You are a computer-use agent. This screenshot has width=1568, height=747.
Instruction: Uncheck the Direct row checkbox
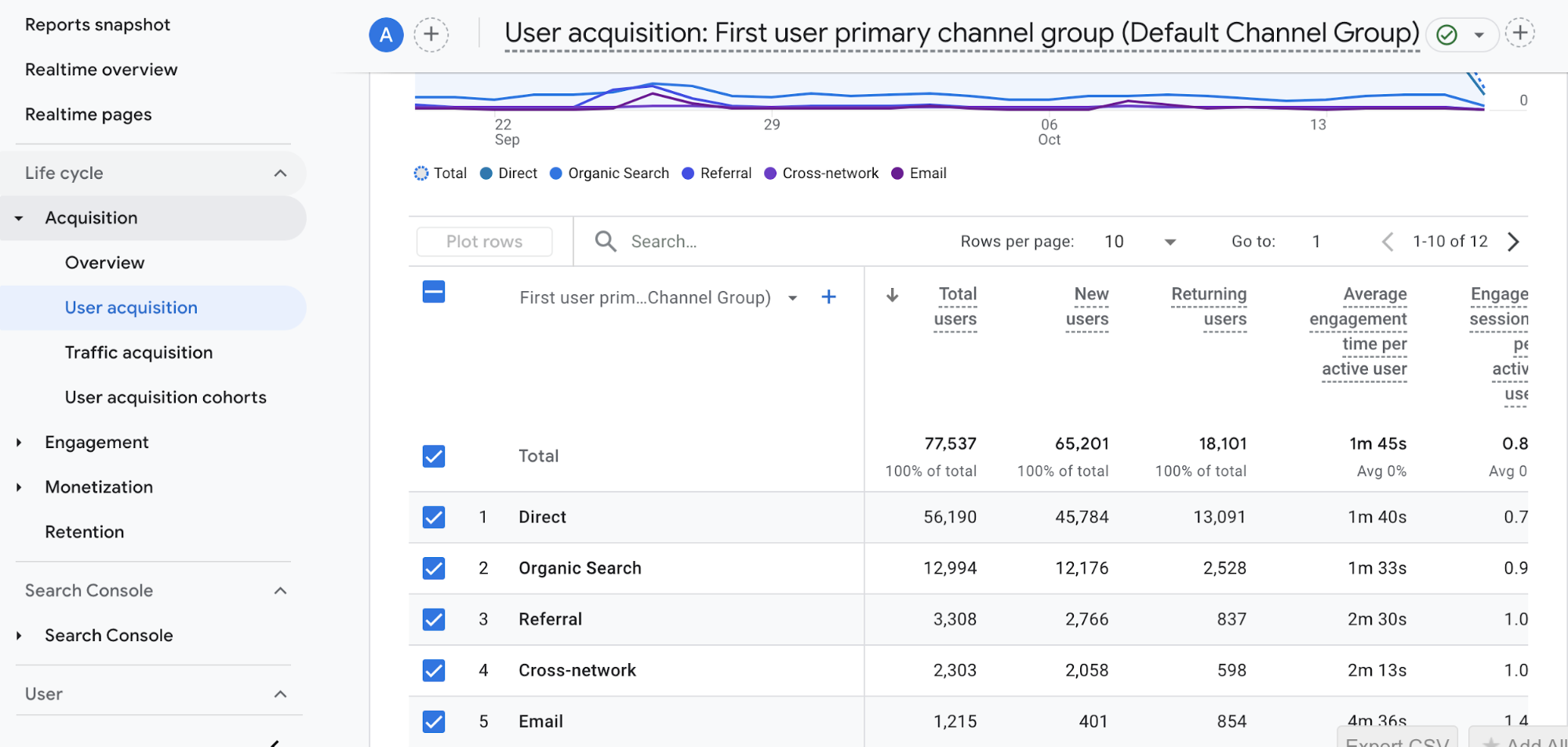(x=434, y=517)
